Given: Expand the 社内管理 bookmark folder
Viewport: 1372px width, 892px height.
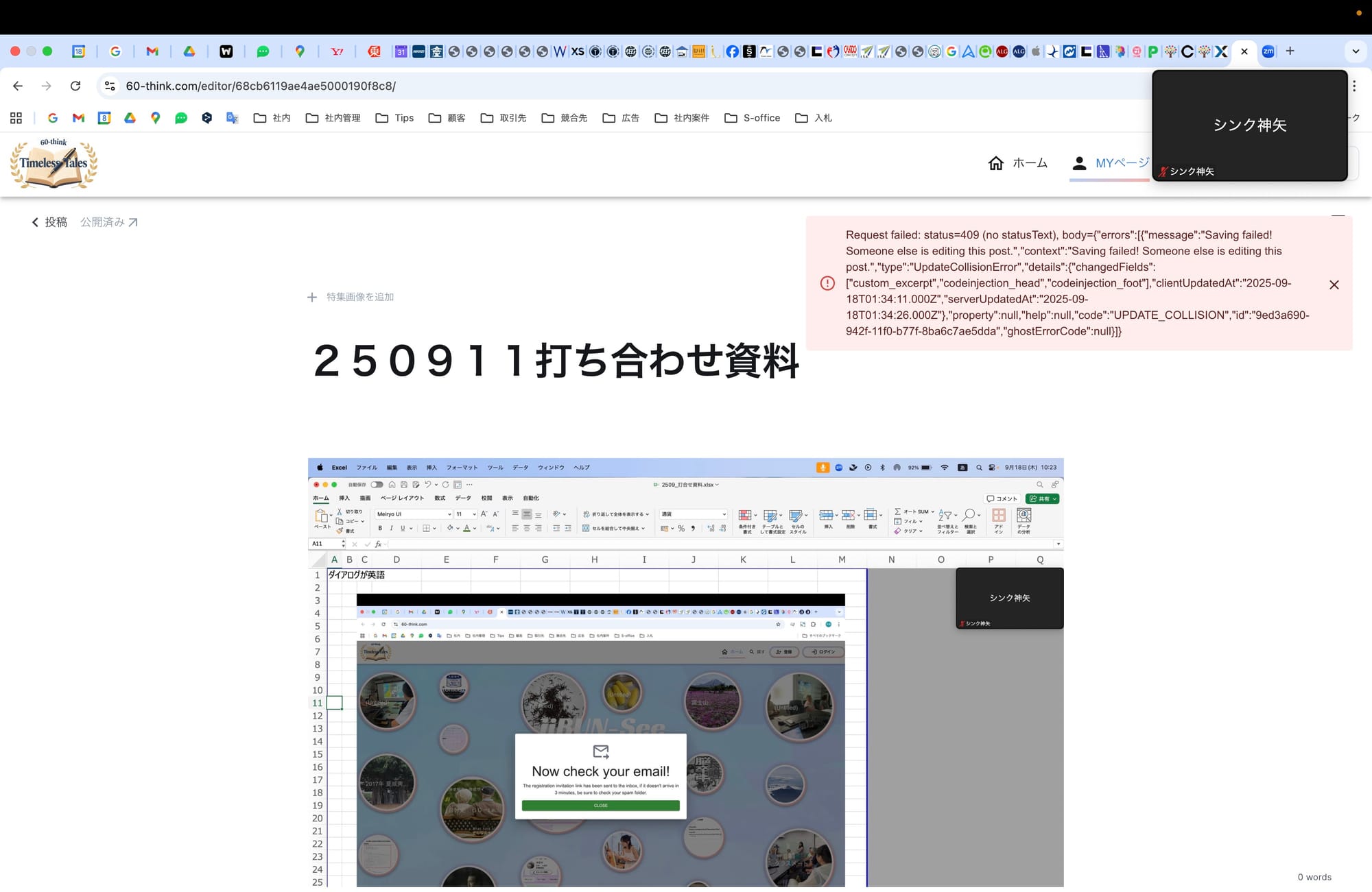Looking at the screenshot, I should (x=333, y=118).
